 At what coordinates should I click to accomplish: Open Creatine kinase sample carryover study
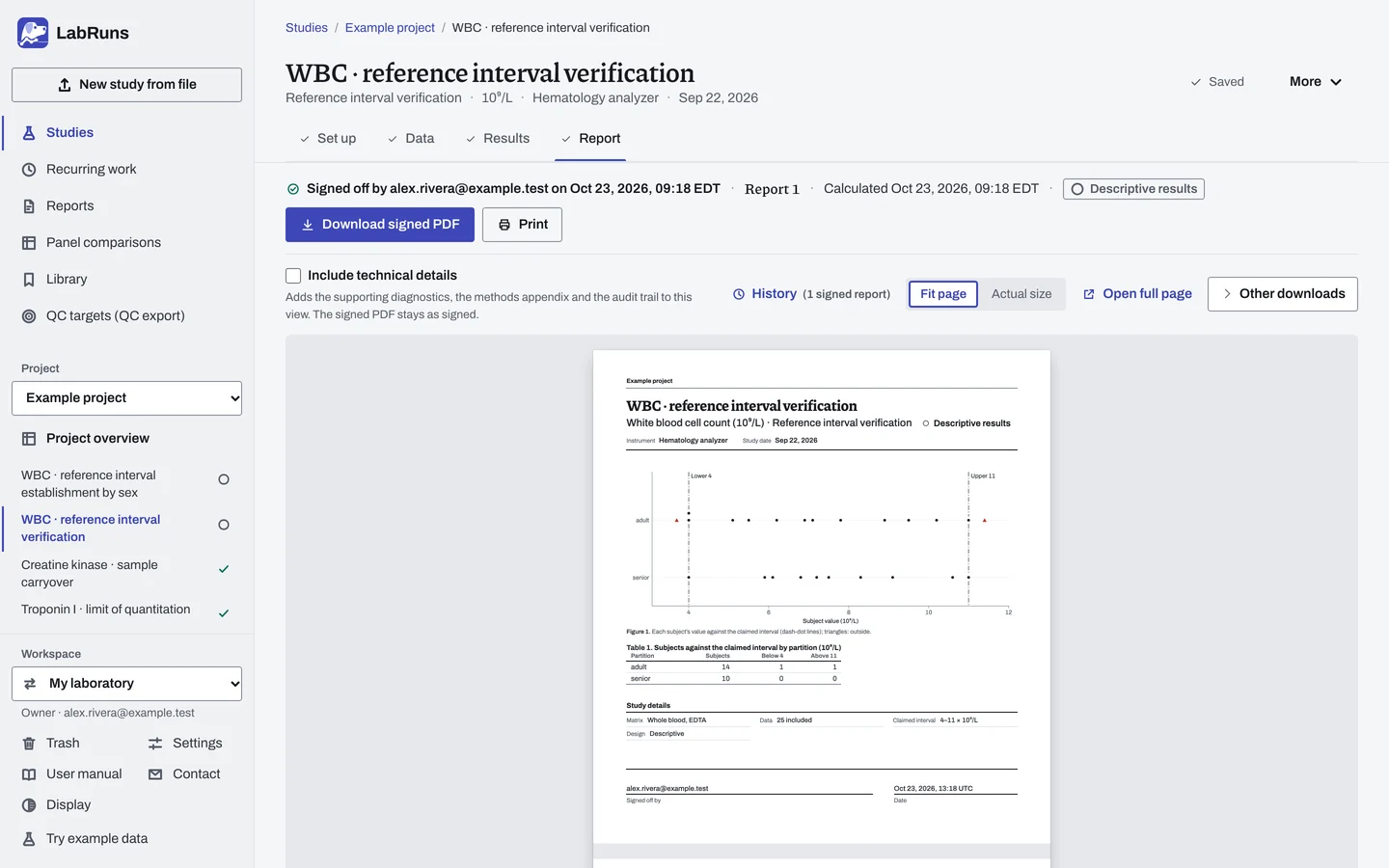(x=126, y=574)
